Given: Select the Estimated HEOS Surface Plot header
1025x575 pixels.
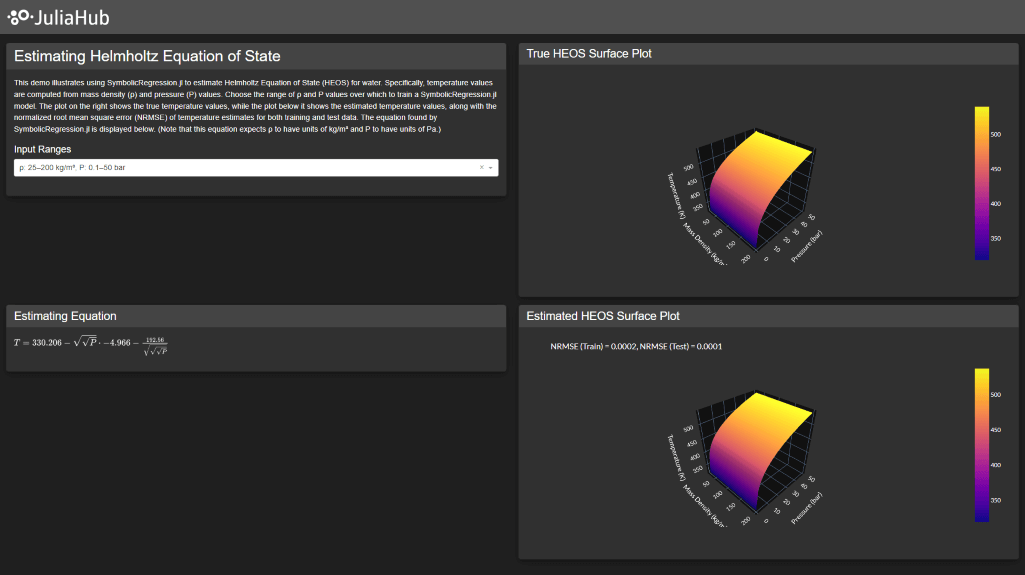Looking at the screenshot, I should click(x=603, y=316).
